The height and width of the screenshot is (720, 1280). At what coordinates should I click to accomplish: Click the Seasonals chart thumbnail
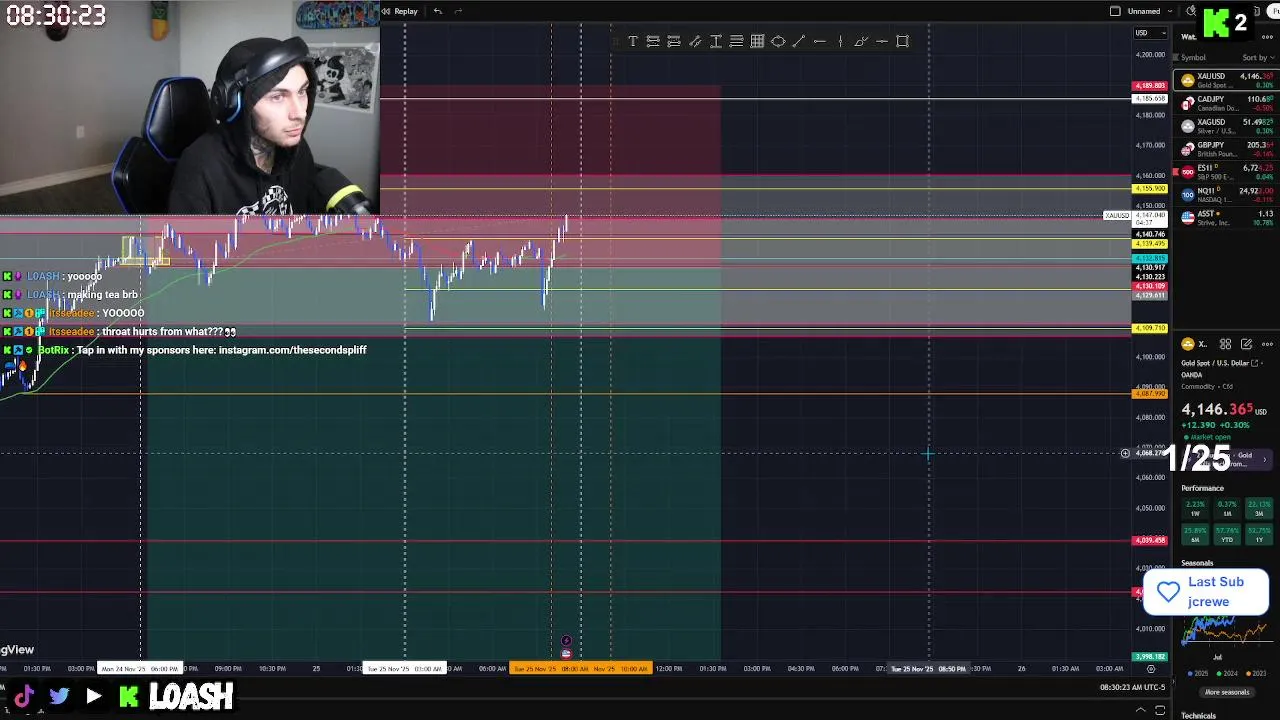point(1225,632)
